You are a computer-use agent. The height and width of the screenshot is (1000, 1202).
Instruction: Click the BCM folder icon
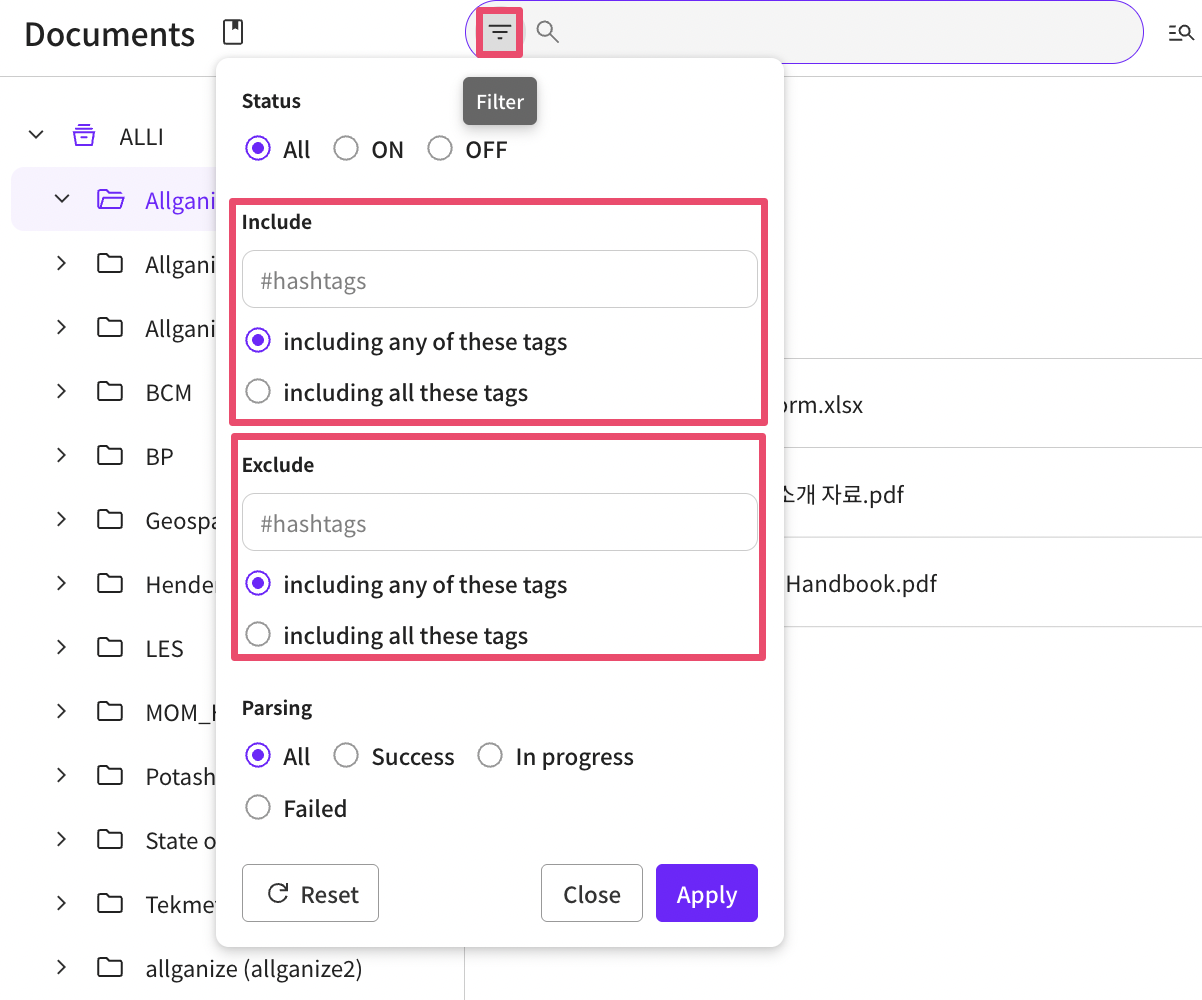[x=110, y=392]
